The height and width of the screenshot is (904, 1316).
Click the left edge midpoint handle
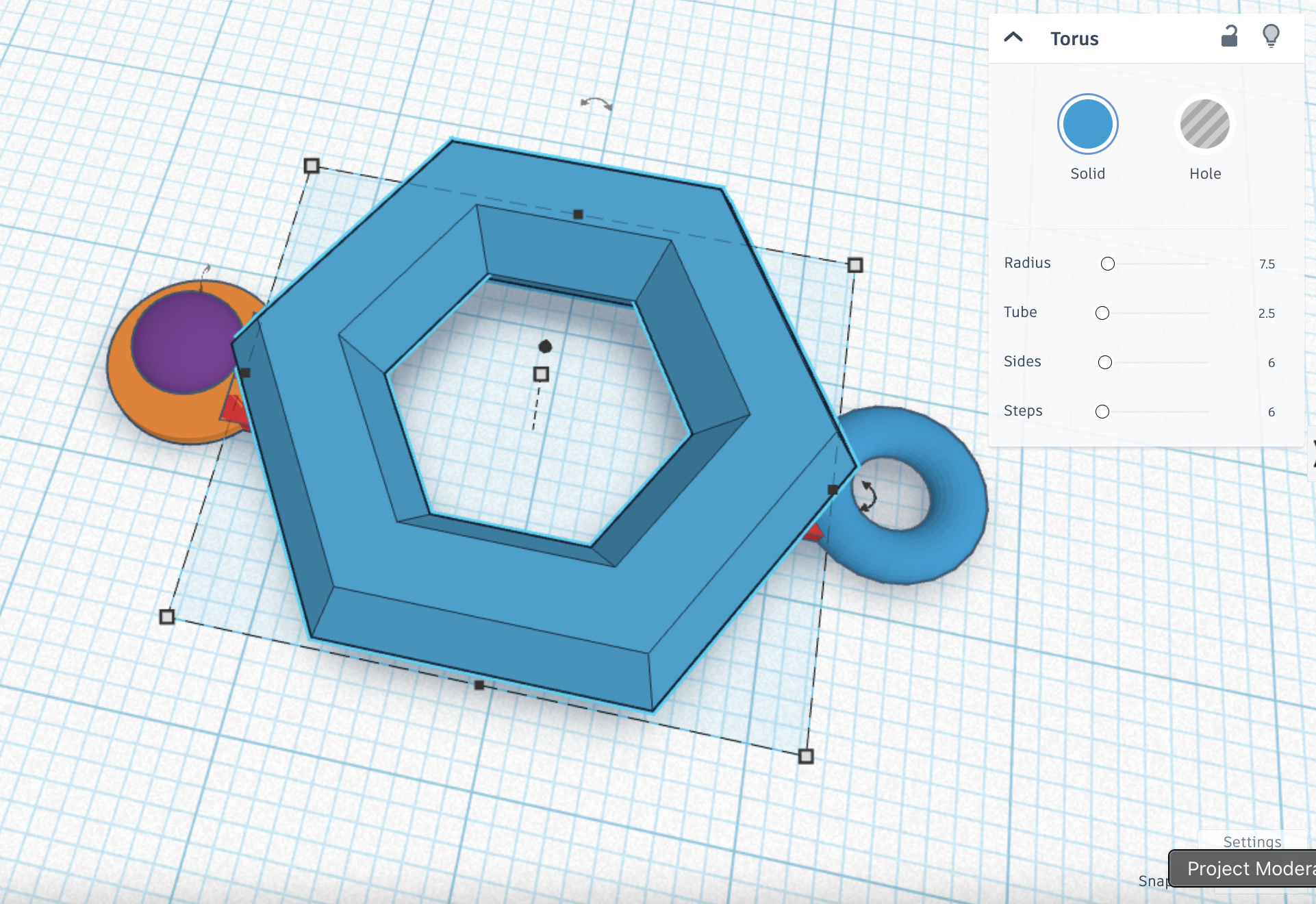click(x=245, y=373)
